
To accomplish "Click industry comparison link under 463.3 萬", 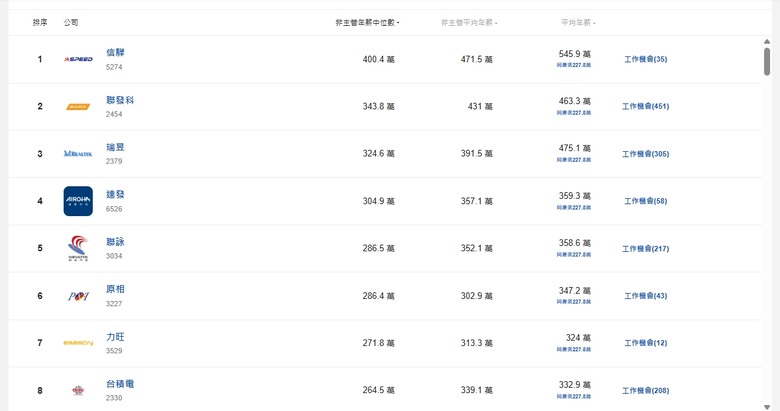I will point(574,112).
